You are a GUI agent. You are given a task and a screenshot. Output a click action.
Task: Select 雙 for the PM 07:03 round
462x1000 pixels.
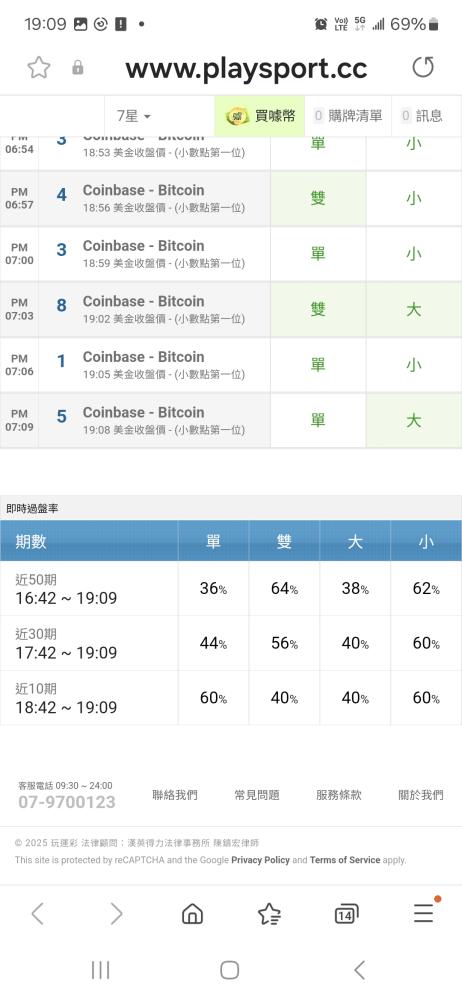pos(318,309)
